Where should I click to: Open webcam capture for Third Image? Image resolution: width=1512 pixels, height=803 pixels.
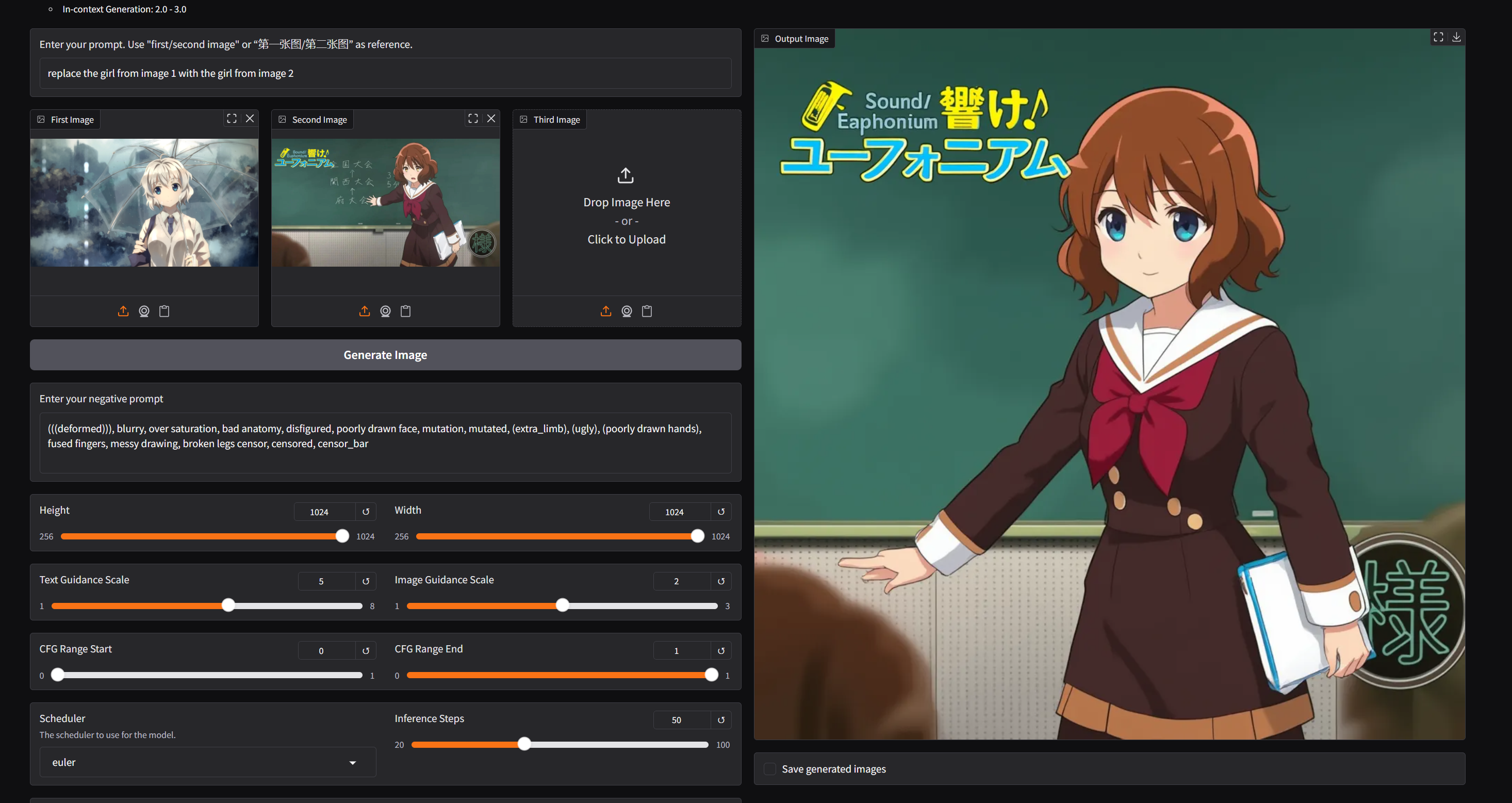(x=626, y=311)
